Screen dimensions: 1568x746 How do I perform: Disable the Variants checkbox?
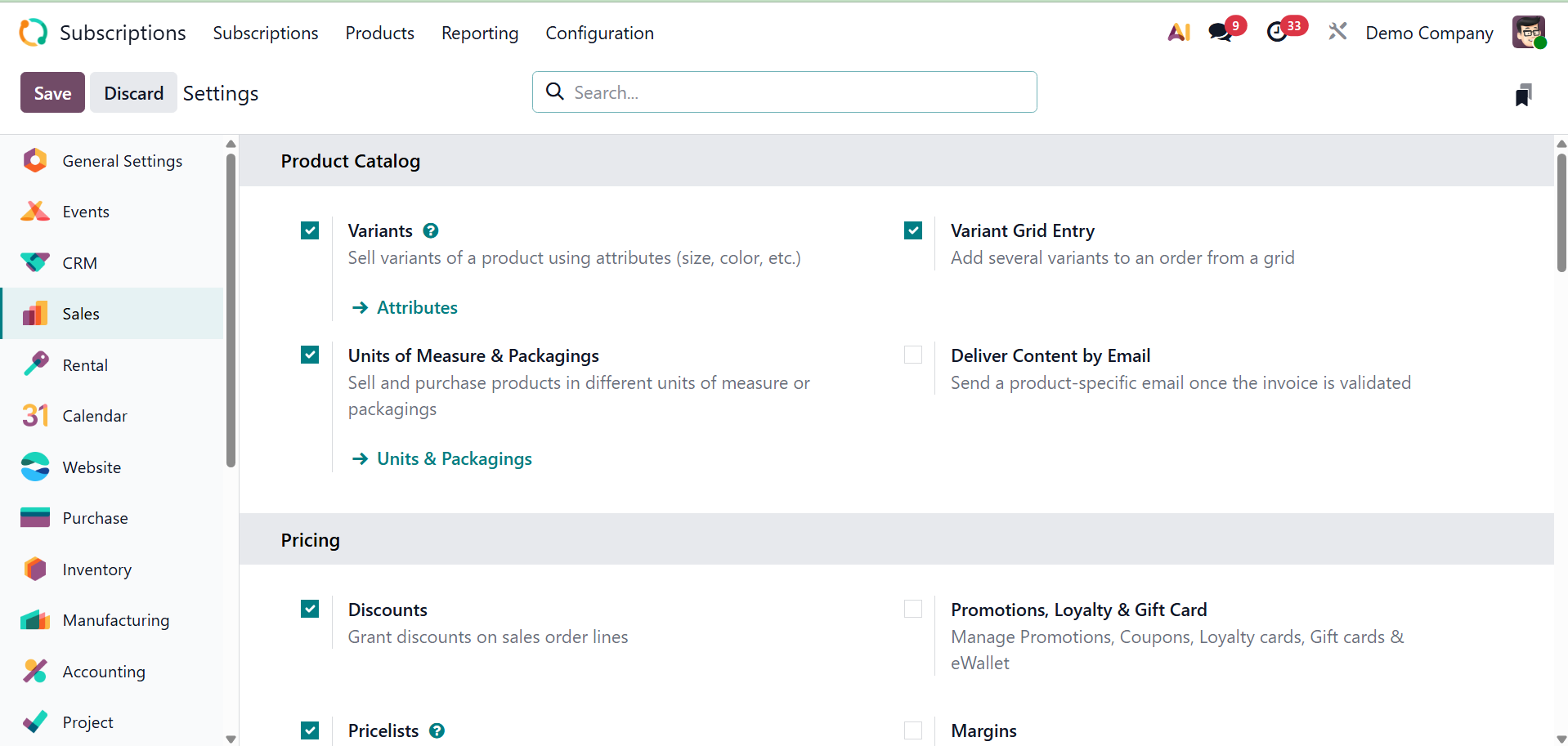(x=310, y=231)
